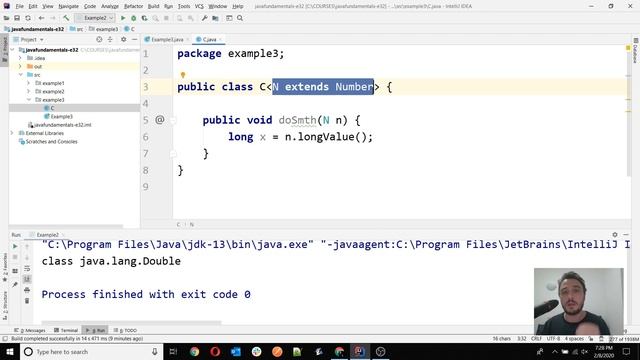Run with Coverage using the shield icon
The width and height of the screenshot is (640, 360).
point(144,18)
